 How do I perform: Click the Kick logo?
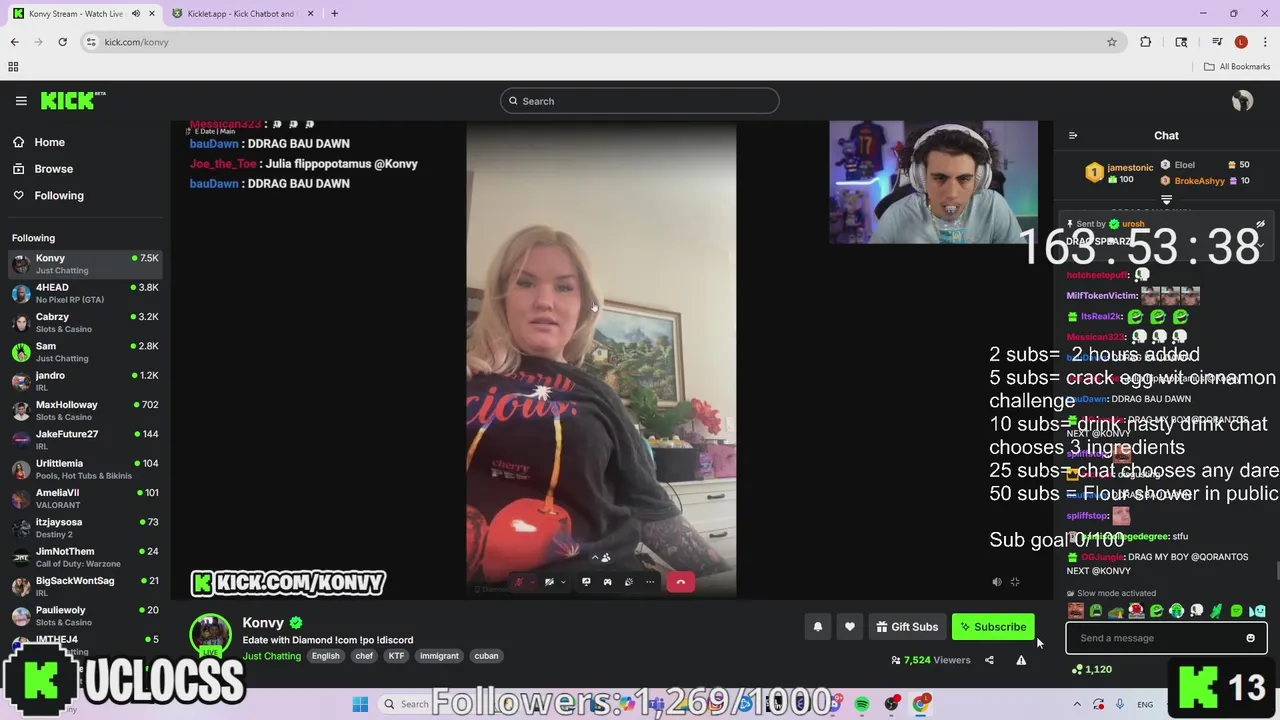click(73, 100)
